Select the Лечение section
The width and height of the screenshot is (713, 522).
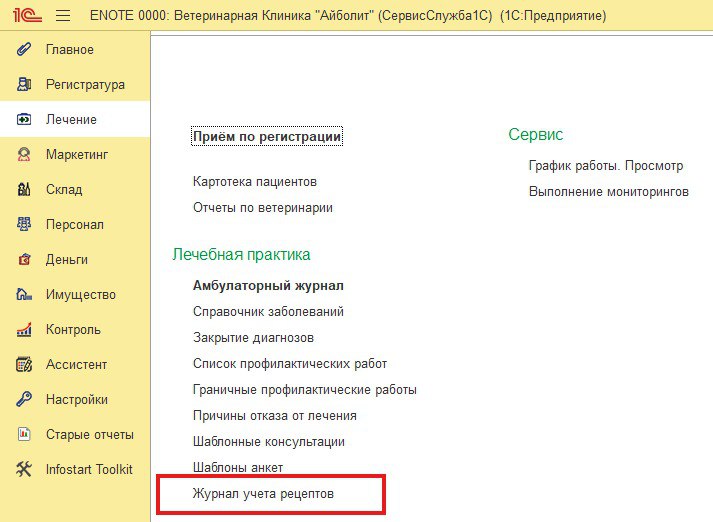click(71, 119)
